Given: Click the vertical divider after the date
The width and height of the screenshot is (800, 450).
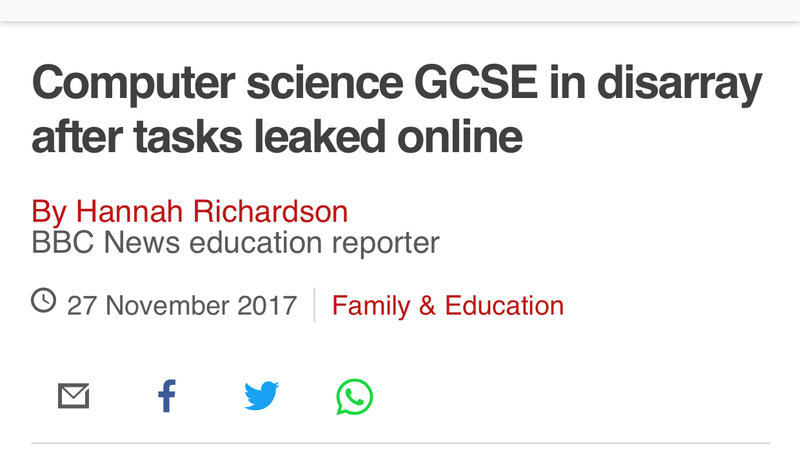Looking at the screenshot, I should [x=314, y=305].
